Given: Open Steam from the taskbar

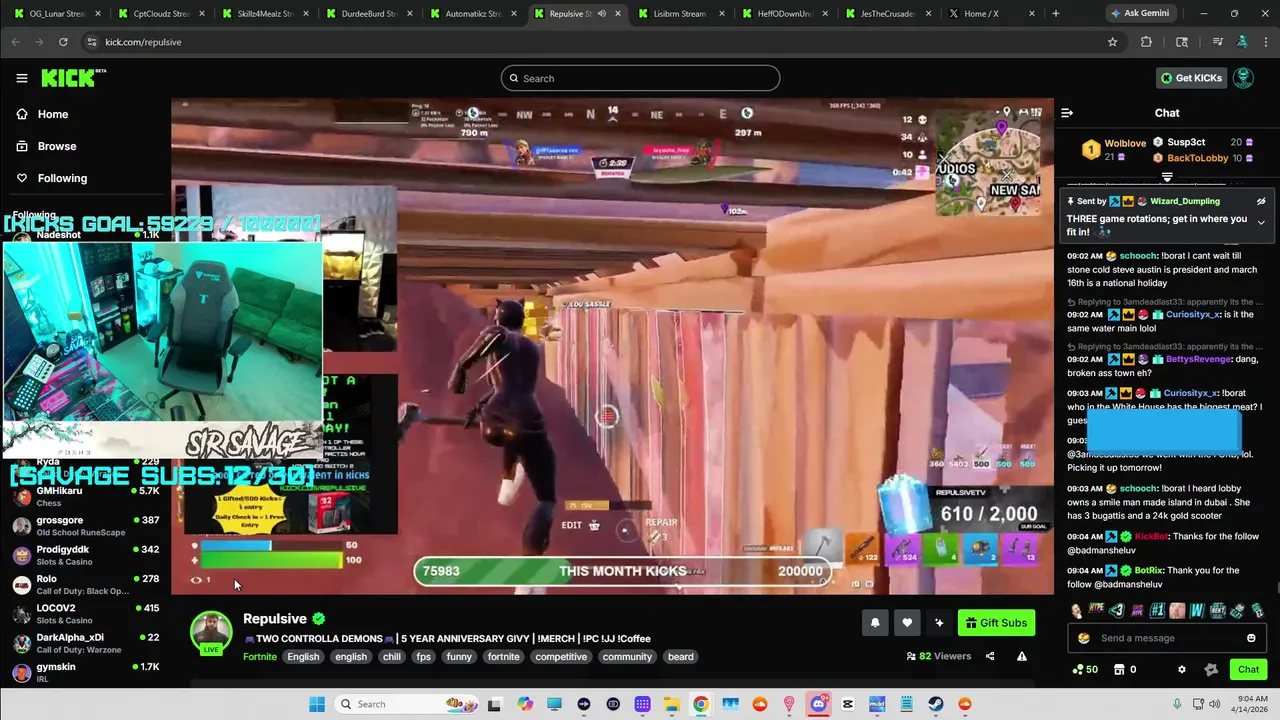Looking at the screenshot, I should (x=936, y=704).
